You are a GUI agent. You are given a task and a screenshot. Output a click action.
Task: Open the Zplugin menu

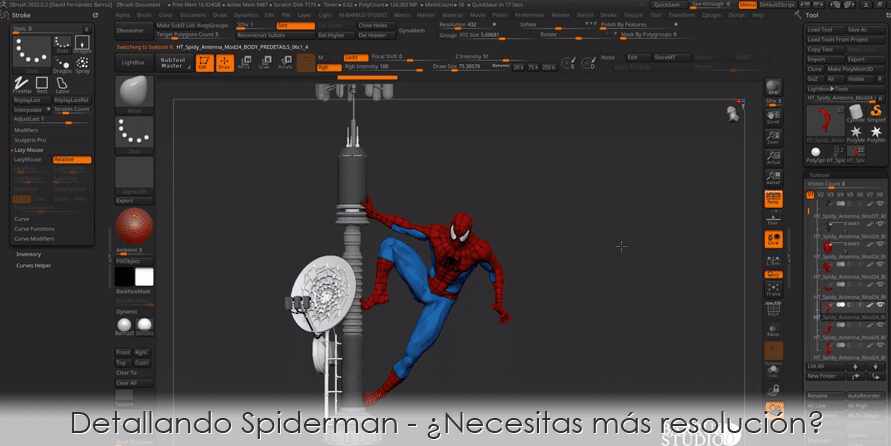[711, 15]
